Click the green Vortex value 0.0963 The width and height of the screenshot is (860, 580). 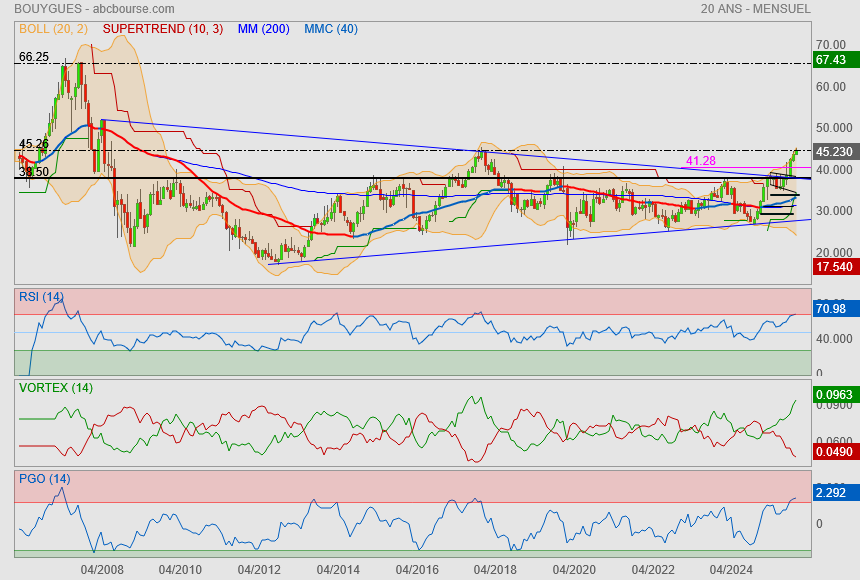click(x=834, y=395)
